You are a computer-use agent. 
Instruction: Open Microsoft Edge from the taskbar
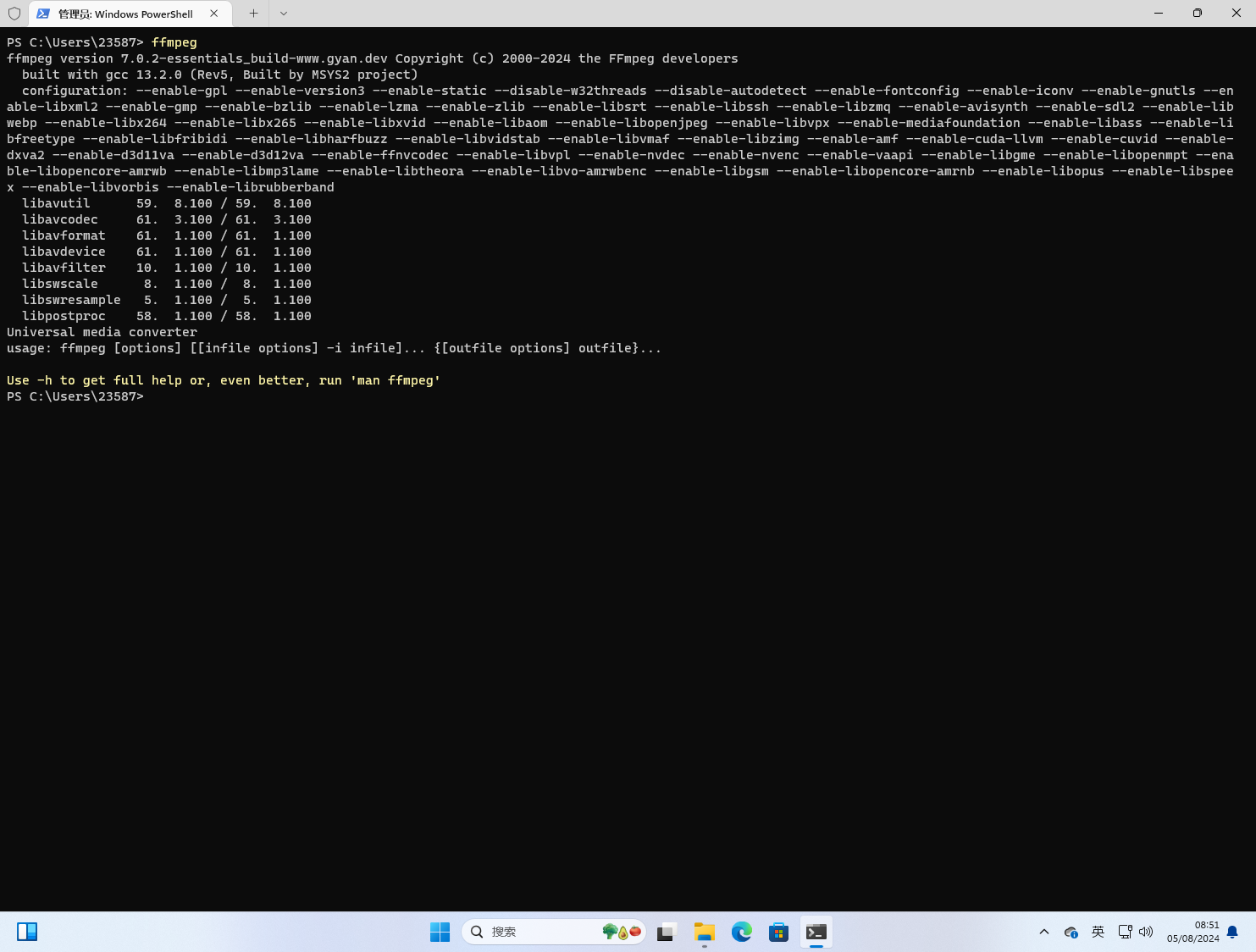741,932
